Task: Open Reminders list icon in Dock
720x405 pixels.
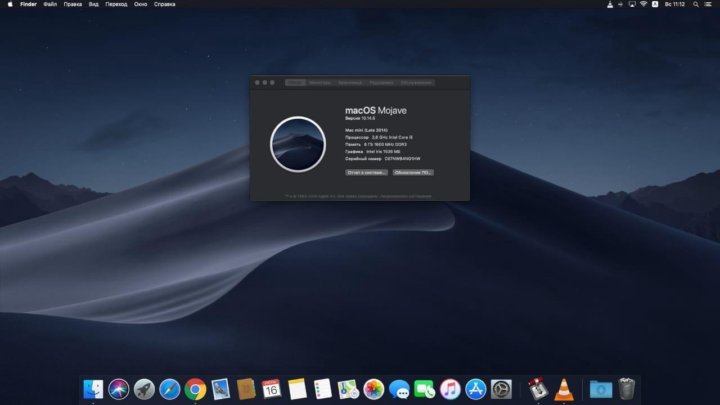Action: click(x=323, y=389)
